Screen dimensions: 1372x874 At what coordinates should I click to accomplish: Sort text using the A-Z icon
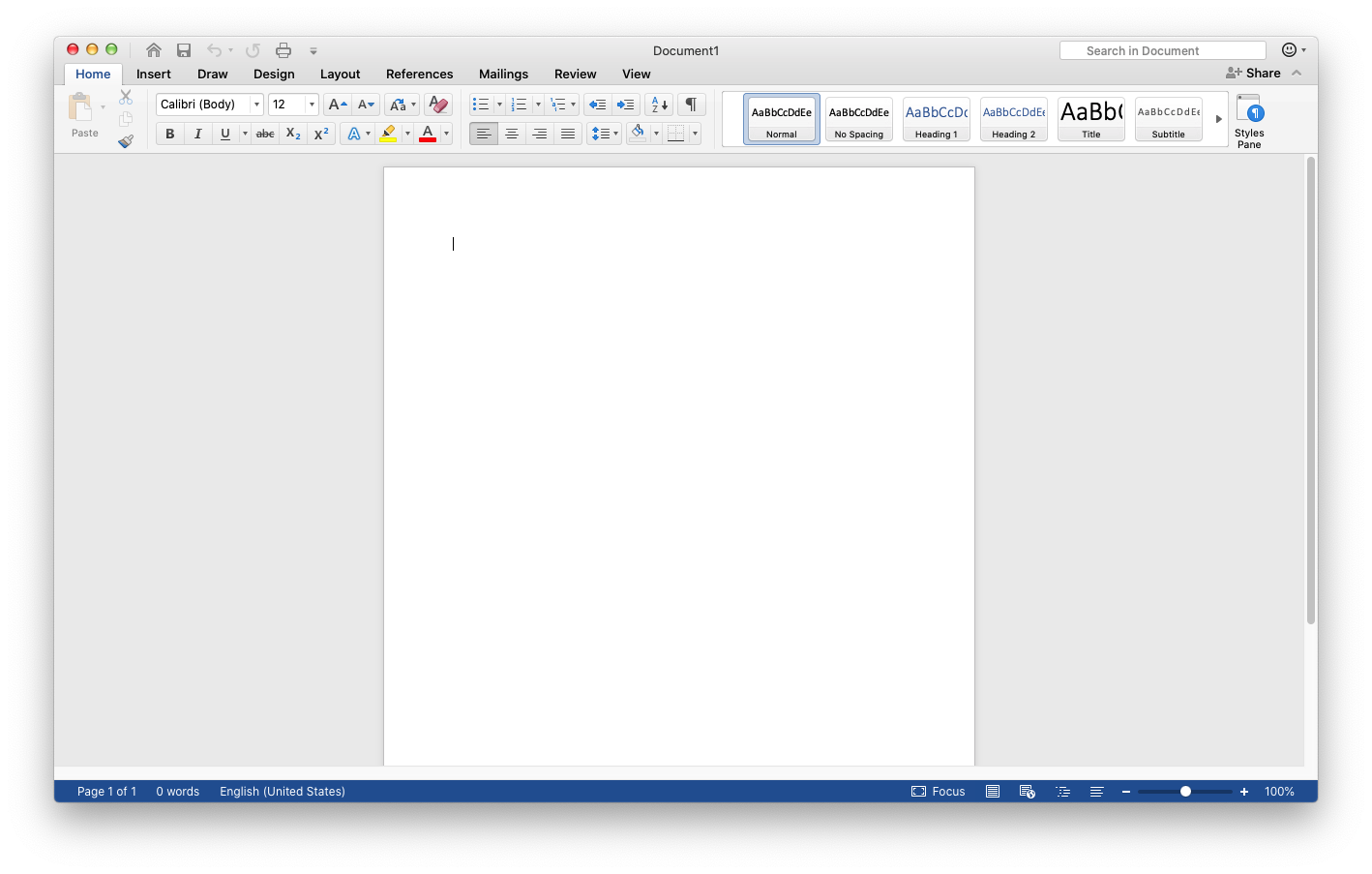tap(659, 105)
